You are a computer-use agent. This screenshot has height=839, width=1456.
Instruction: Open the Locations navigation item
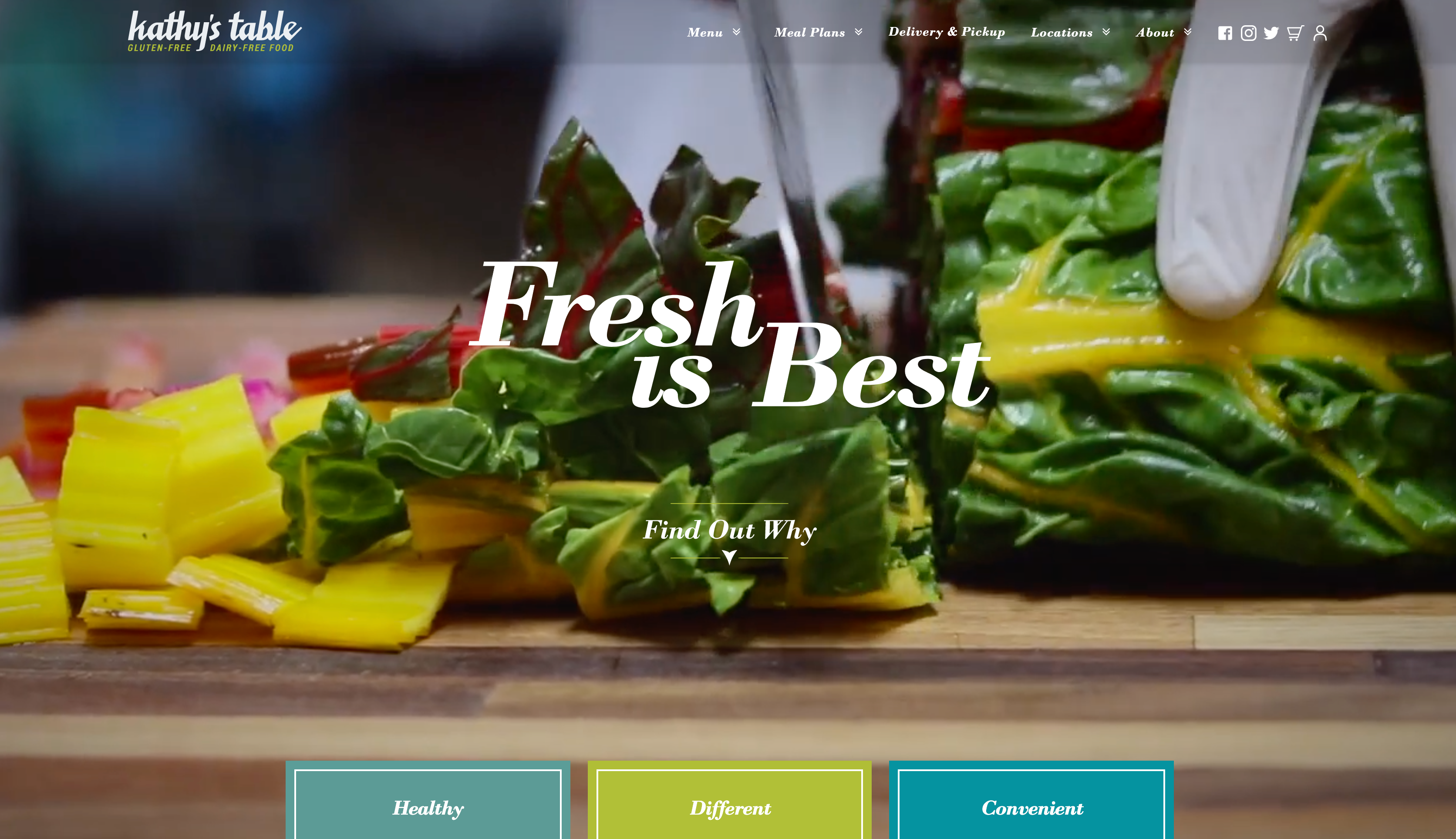[x=1062, y=33]
